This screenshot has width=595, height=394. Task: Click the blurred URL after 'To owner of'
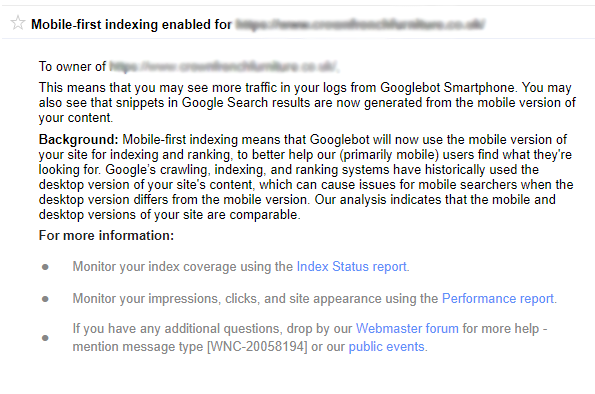click(224, 66)
